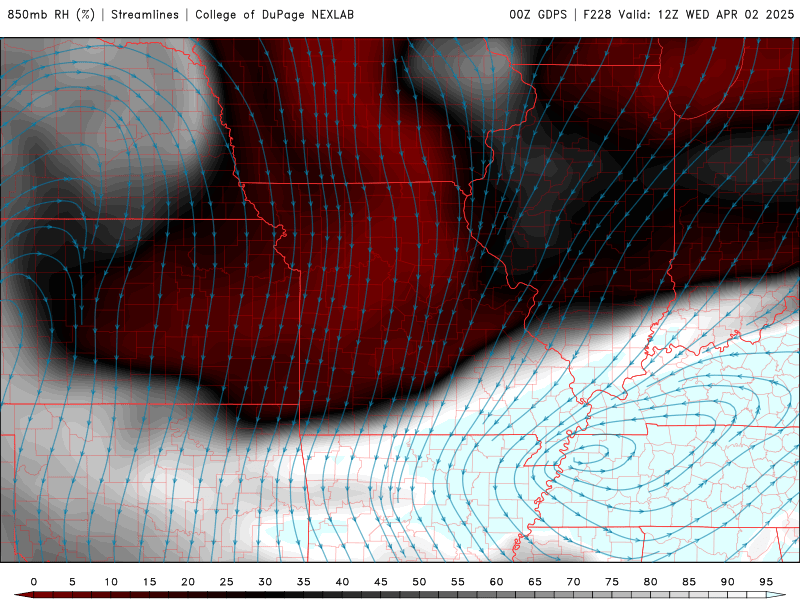Click the colorbar label 0

click(x=34, y=582)
